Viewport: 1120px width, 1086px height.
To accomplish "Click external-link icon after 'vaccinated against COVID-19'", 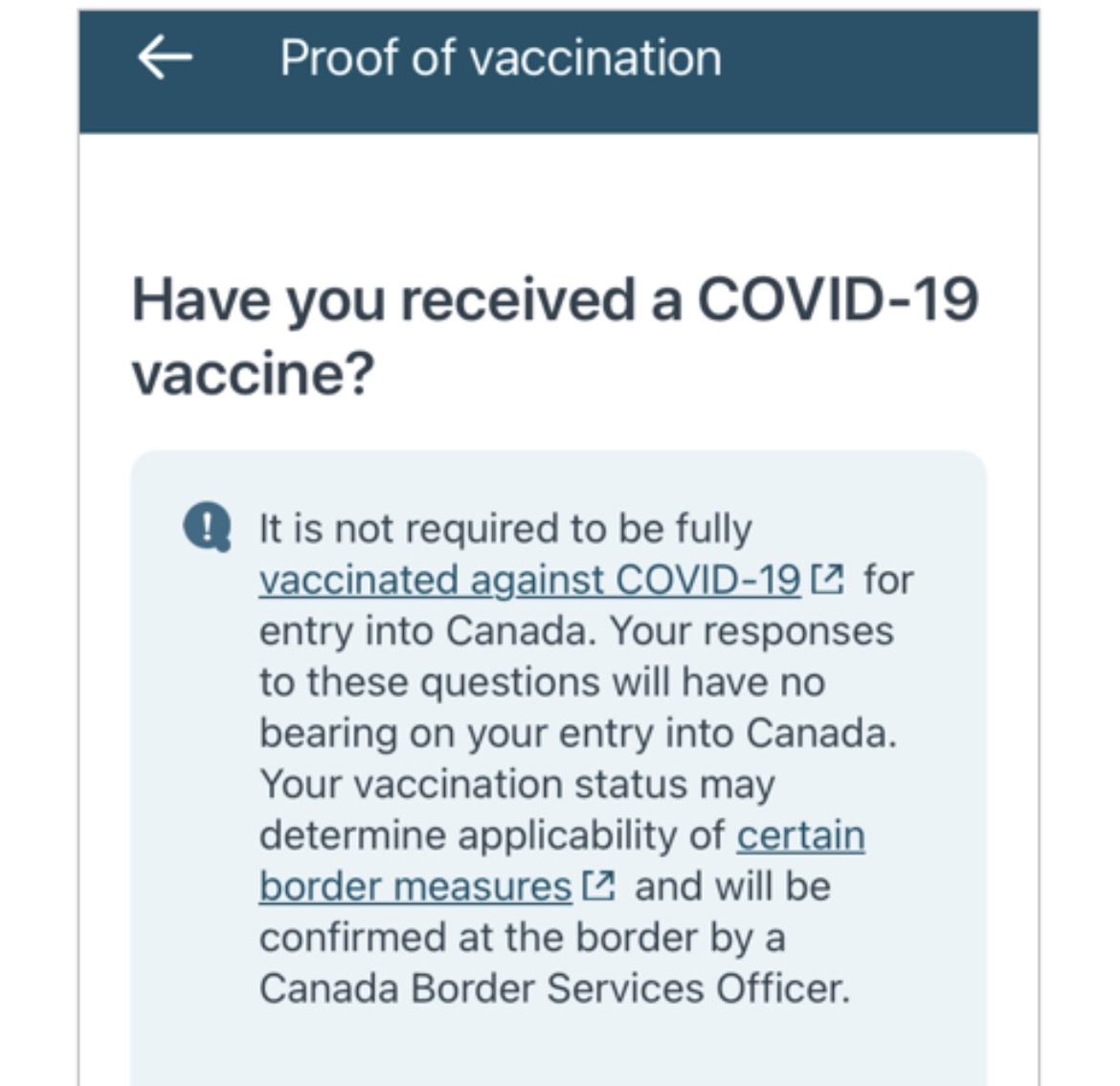I will tap(828, 579).
